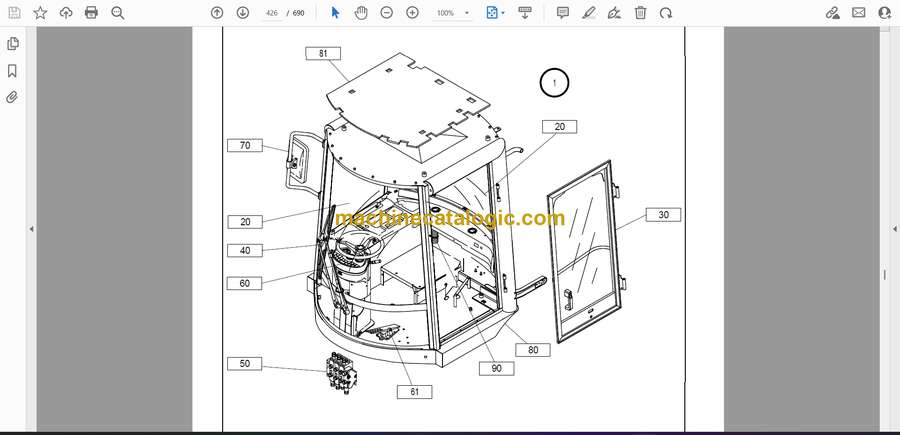Click the callout label 90

(x=496, y=368)
